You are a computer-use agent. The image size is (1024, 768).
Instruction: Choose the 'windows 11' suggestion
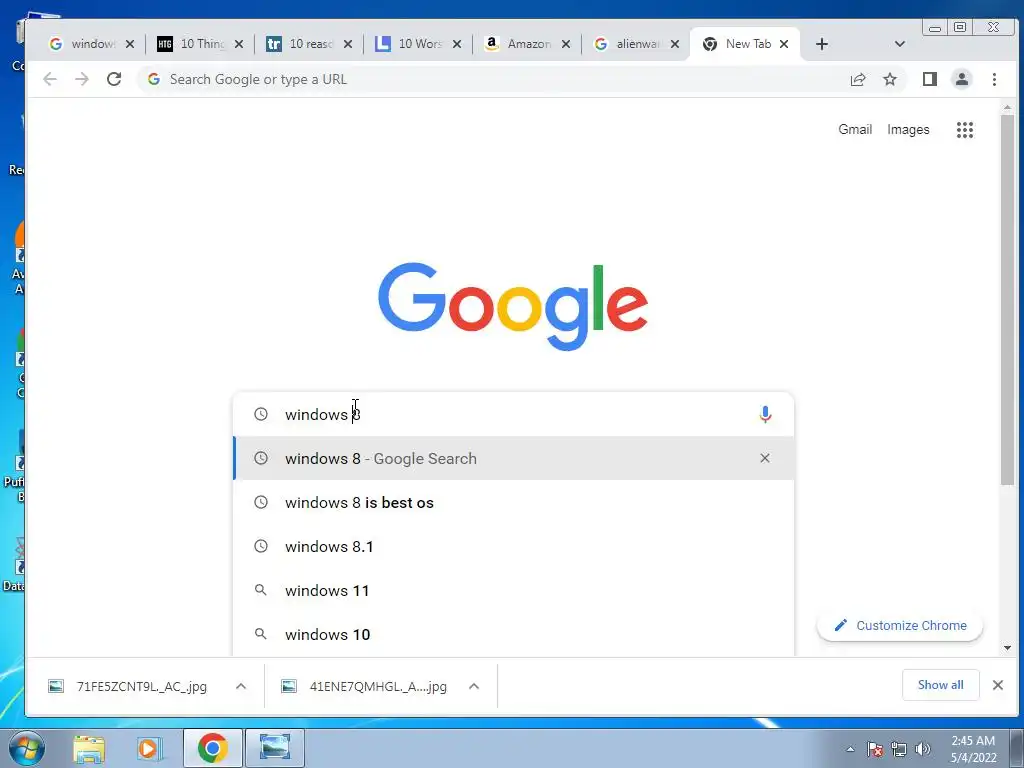tap(513, 590)
